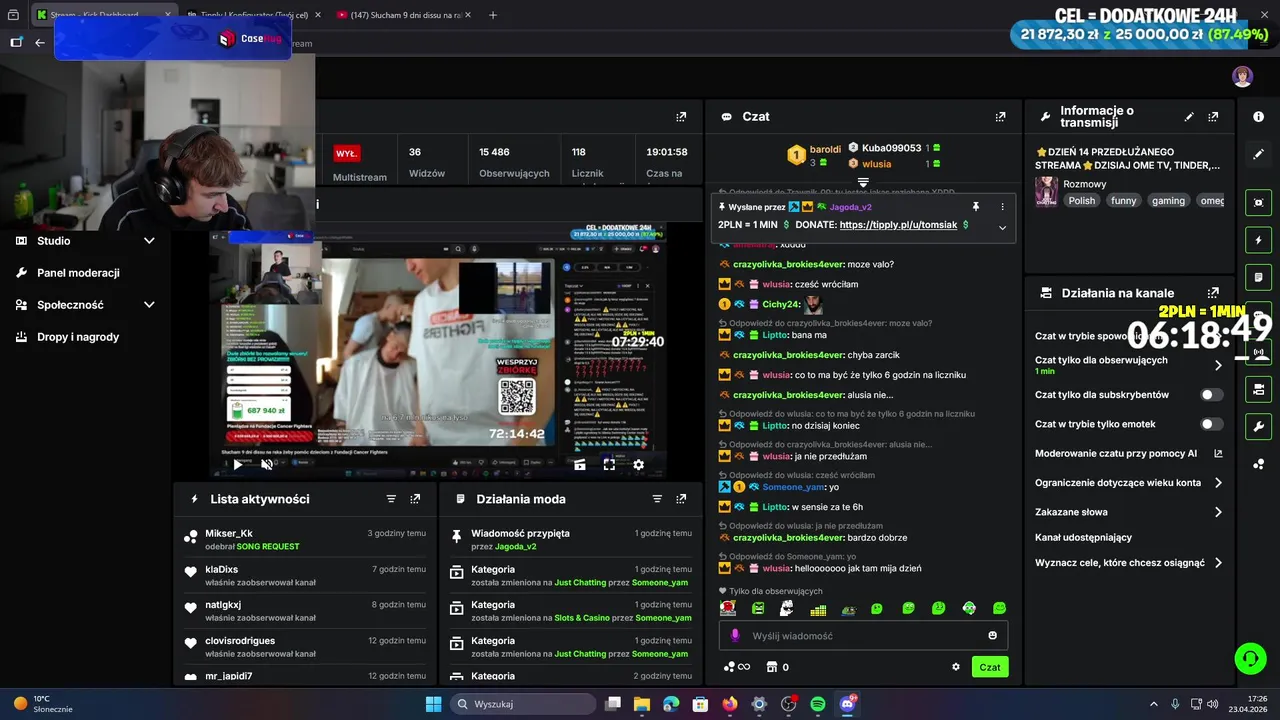Toggle mod actions note widget in sidebar
The image size is (1280, 720).
tap(1258, 277)
